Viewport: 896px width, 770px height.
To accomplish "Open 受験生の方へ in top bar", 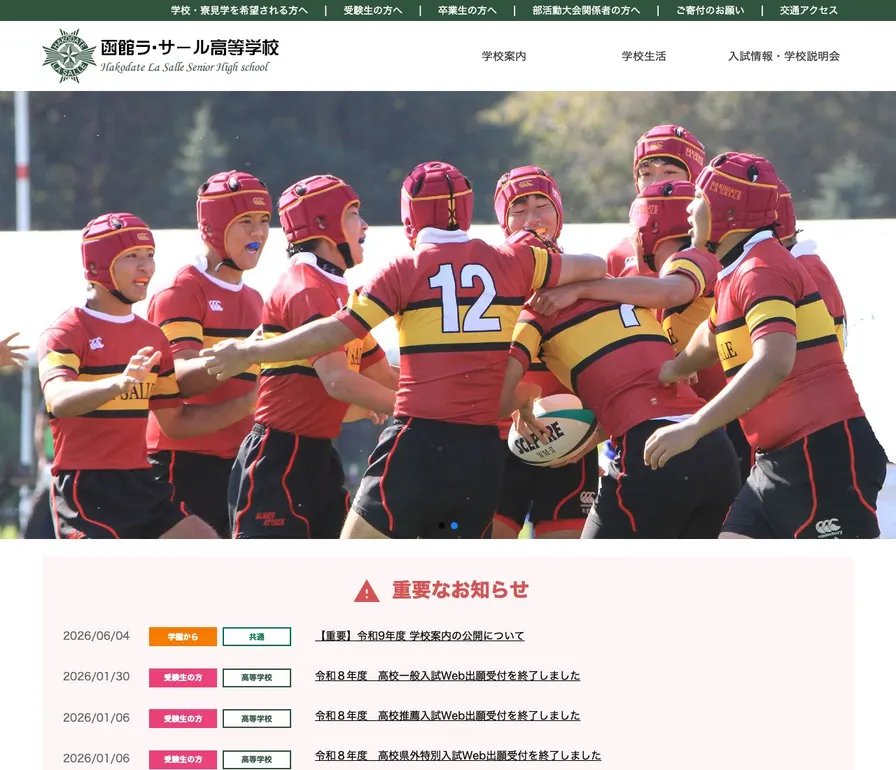I will (x=373, y=10).
